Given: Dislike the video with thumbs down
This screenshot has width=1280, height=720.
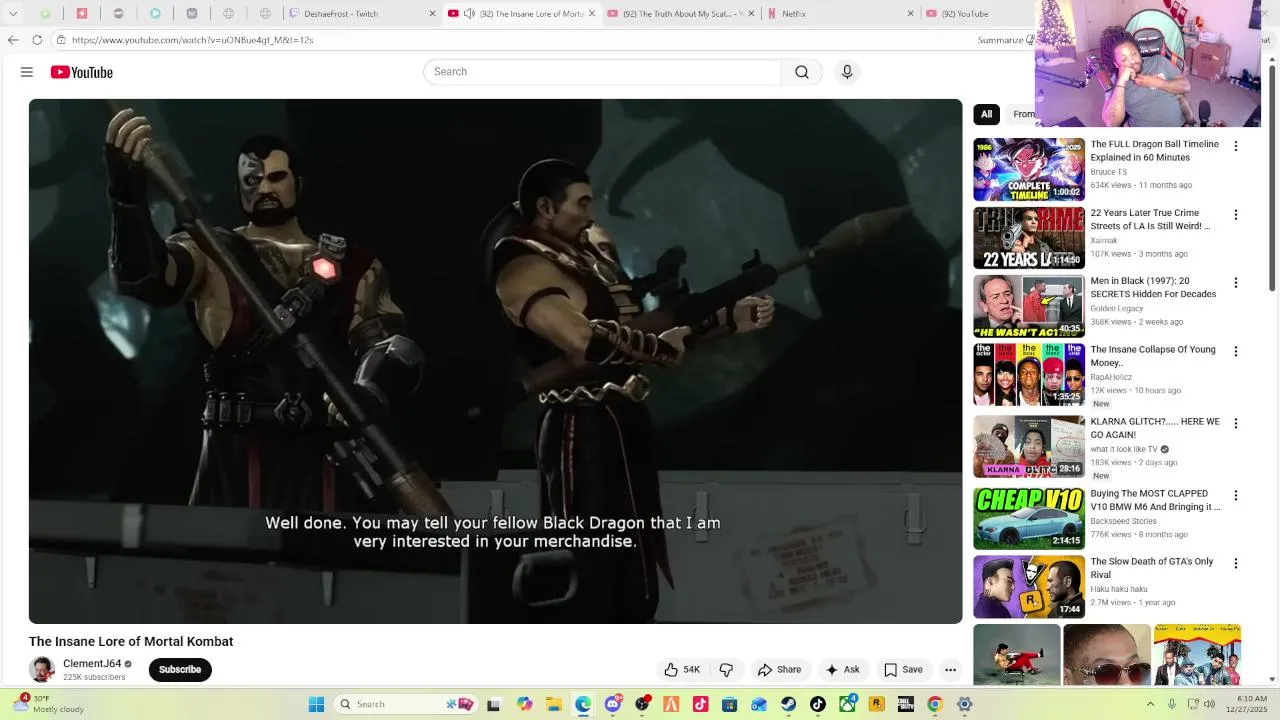Looking at the screenshot, I should point(727,670).
